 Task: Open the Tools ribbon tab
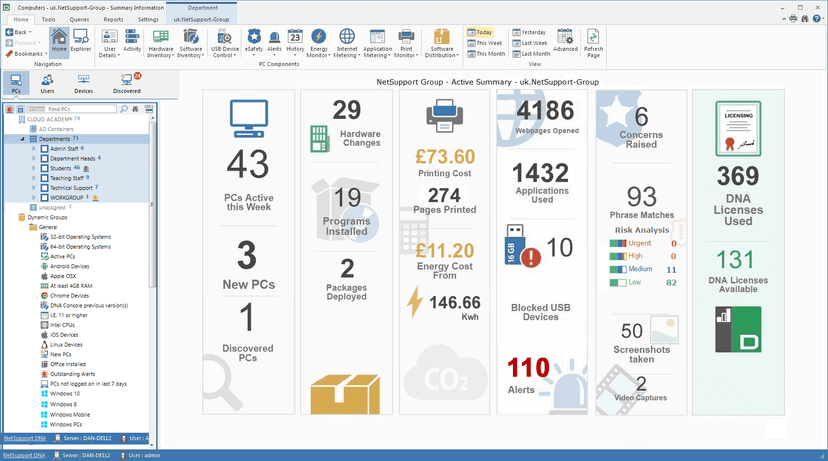pyautogui.click(x=49, y=20)
